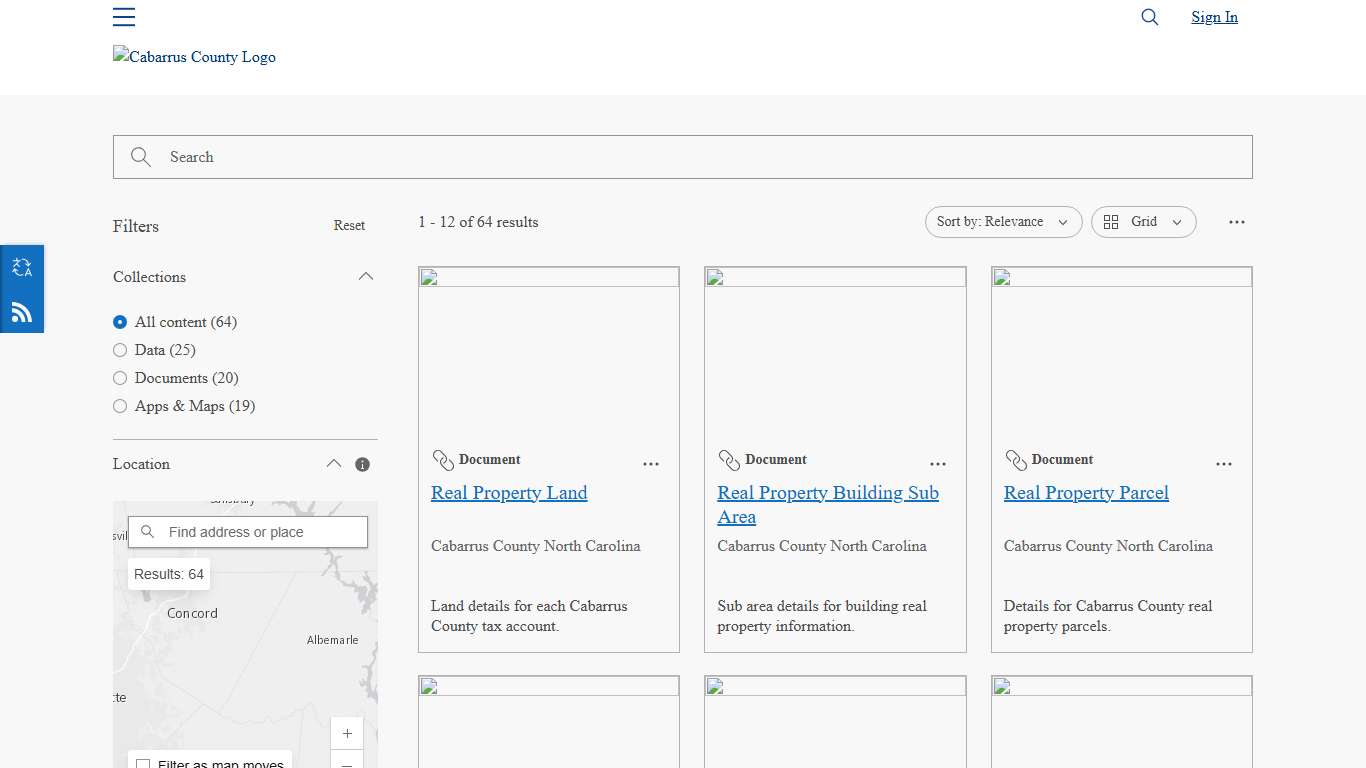Click the search magnifier icon in the header

click(x=1149, y=17)
